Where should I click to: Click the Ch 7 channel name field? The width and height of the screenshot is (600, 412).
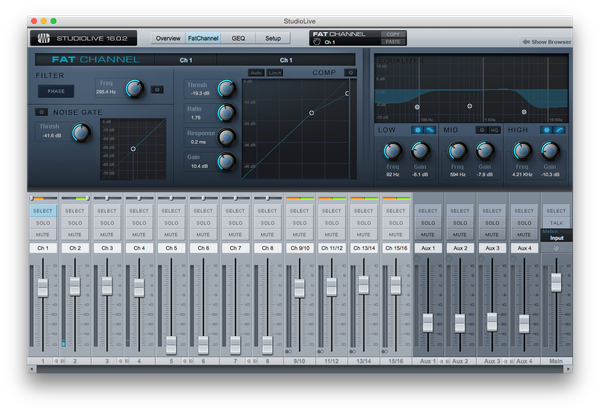pyautogui.click(x=235, y=248)
